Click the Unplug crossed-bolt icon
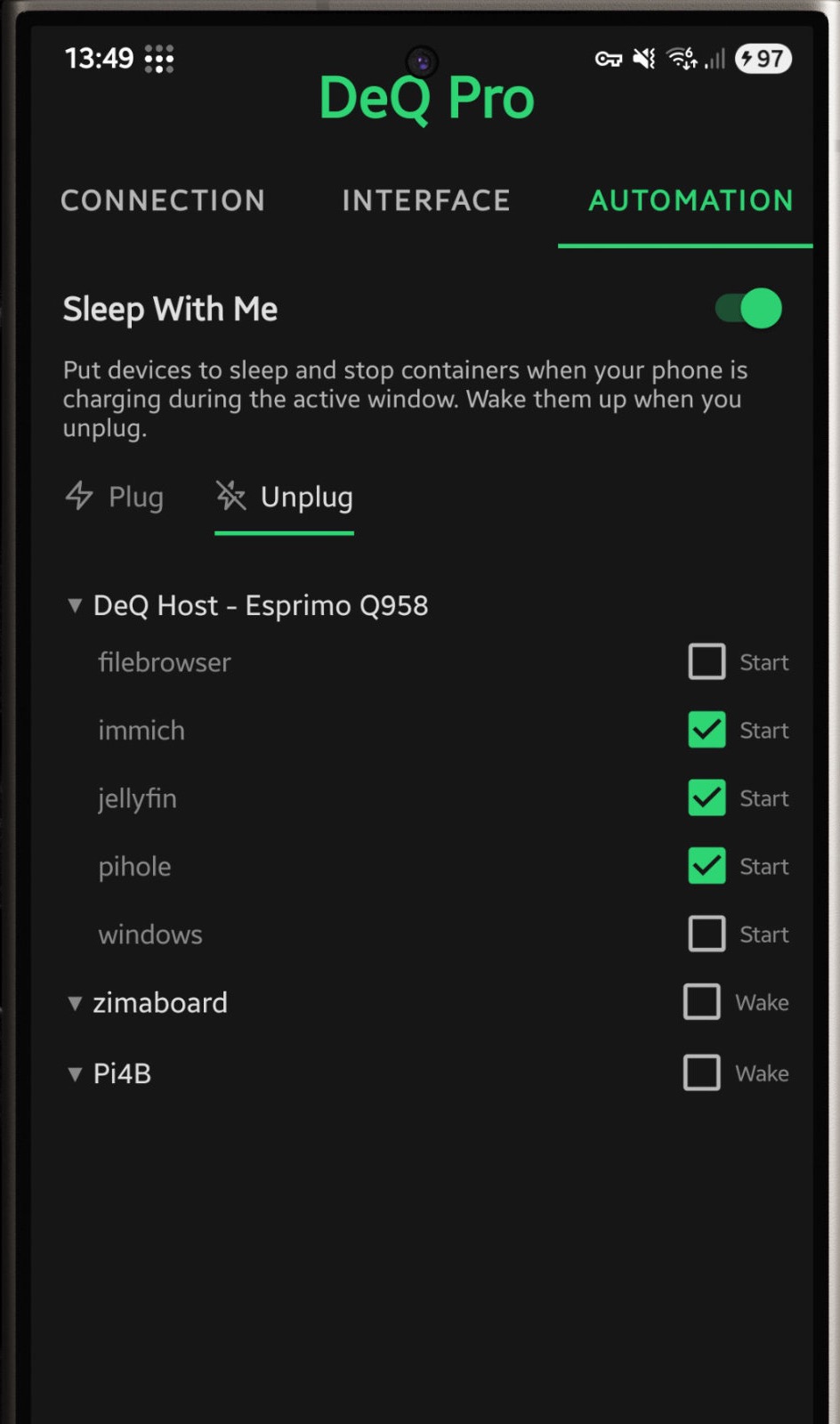 point(231,496)
